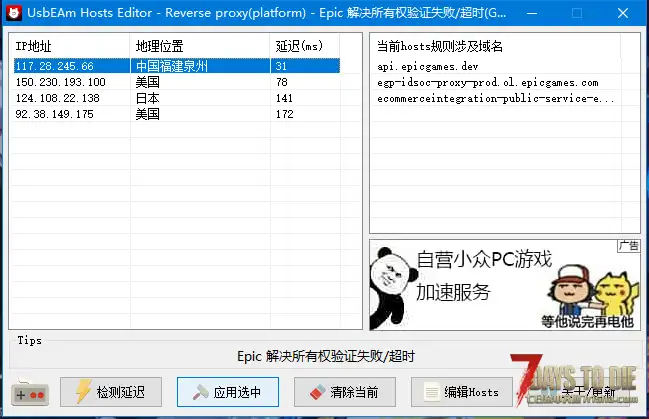Click the 广告 ad label tag
This screenshot has height=419, width=649.
coord(629,246)
